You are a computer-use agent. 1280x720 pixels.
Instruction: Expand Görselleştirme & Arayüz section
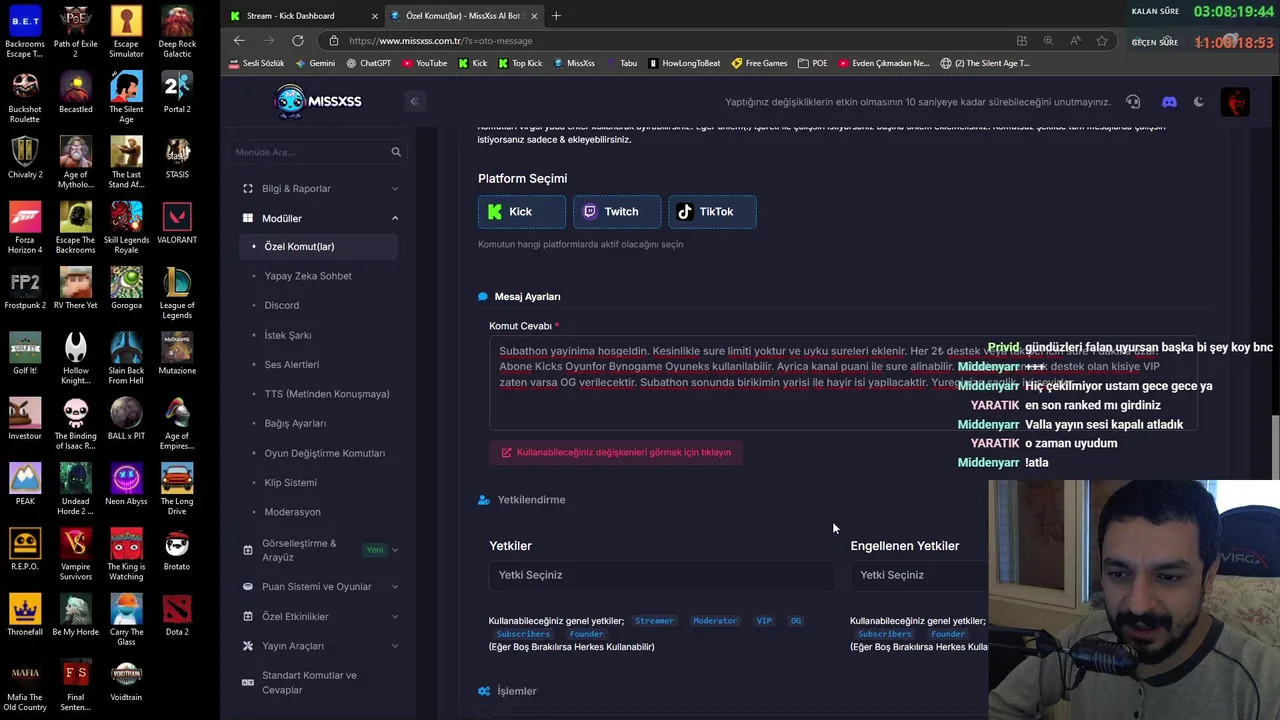point(319,550)
